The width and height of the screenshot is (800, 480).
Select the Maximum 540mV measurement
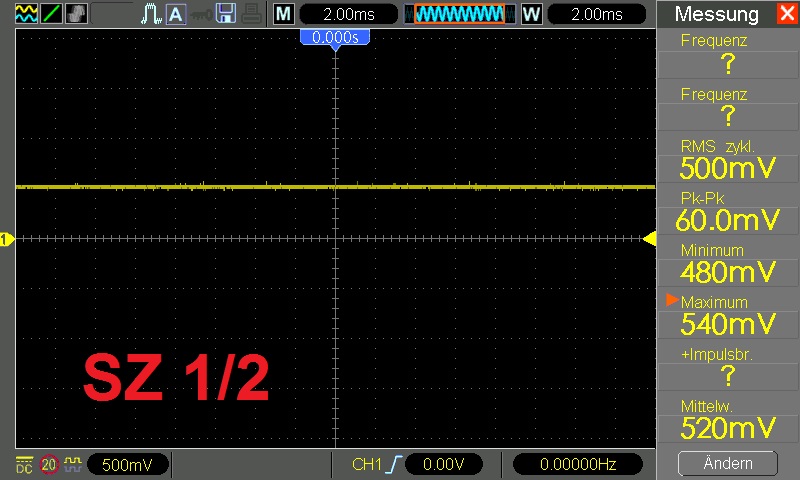(728, 316)
